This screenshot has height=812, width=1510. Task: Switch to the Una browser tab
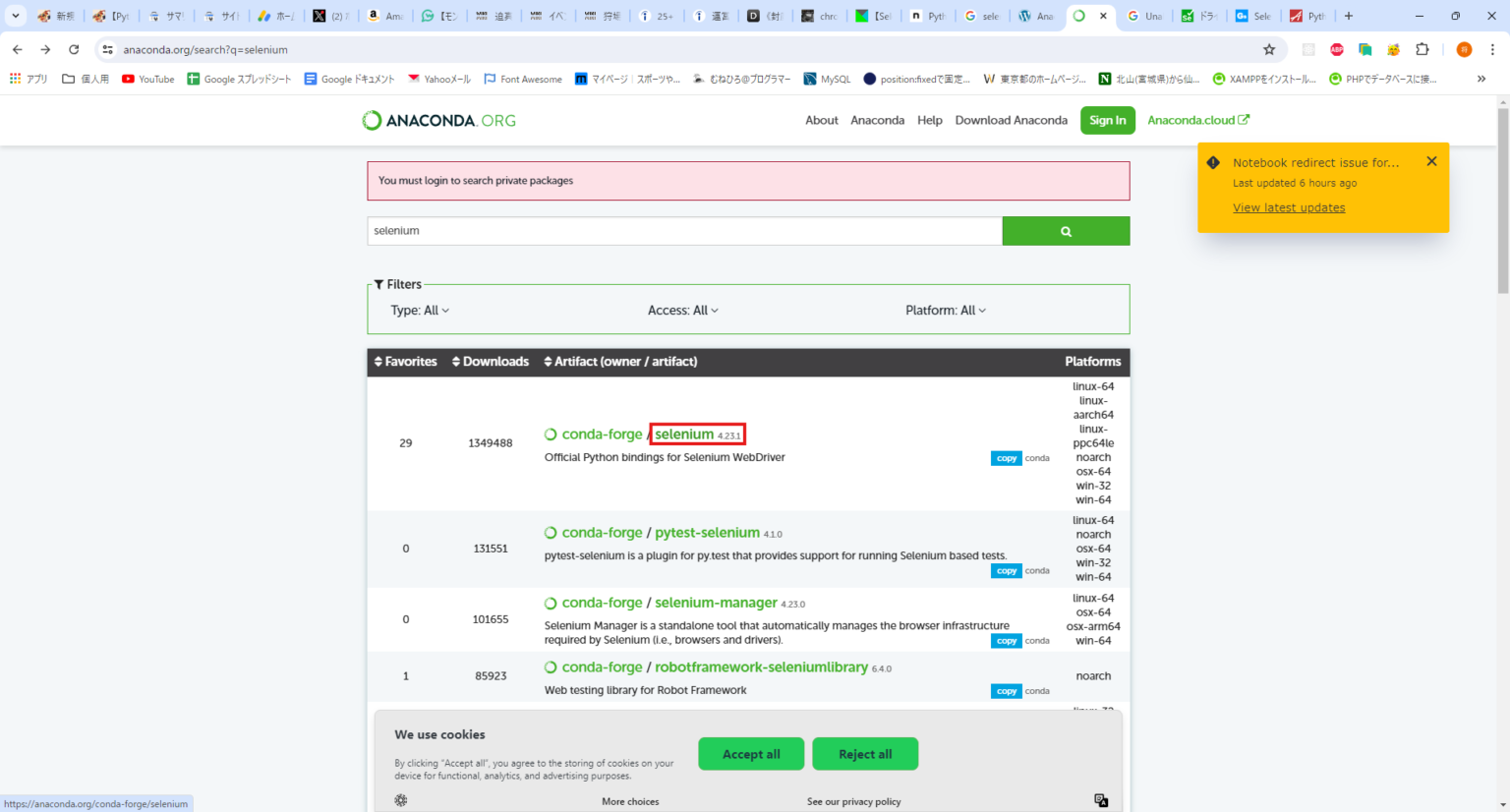pyautogui.click(x=1145, y=16)
